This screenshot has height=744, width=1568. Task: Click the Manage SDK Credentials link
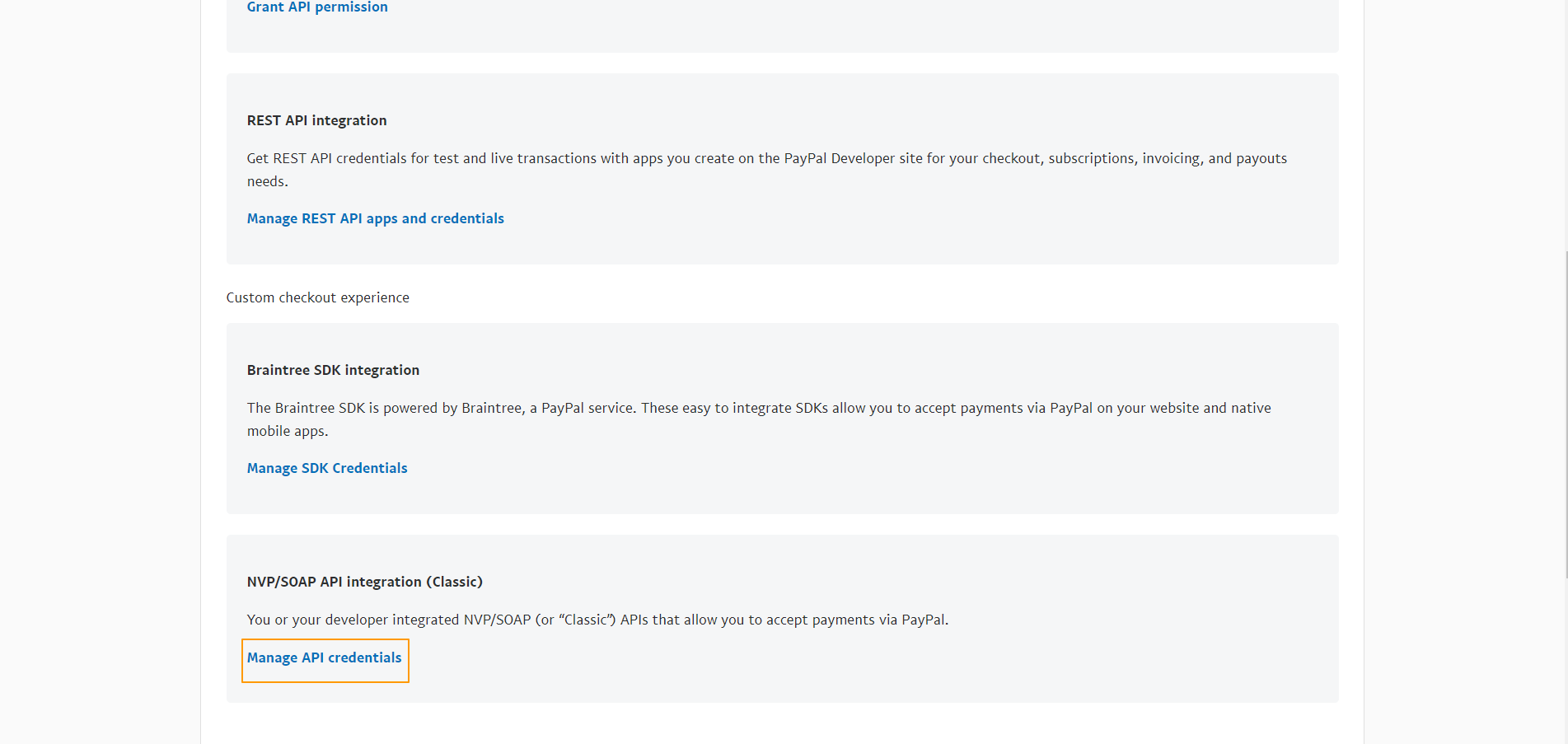(x=327, y=468)
